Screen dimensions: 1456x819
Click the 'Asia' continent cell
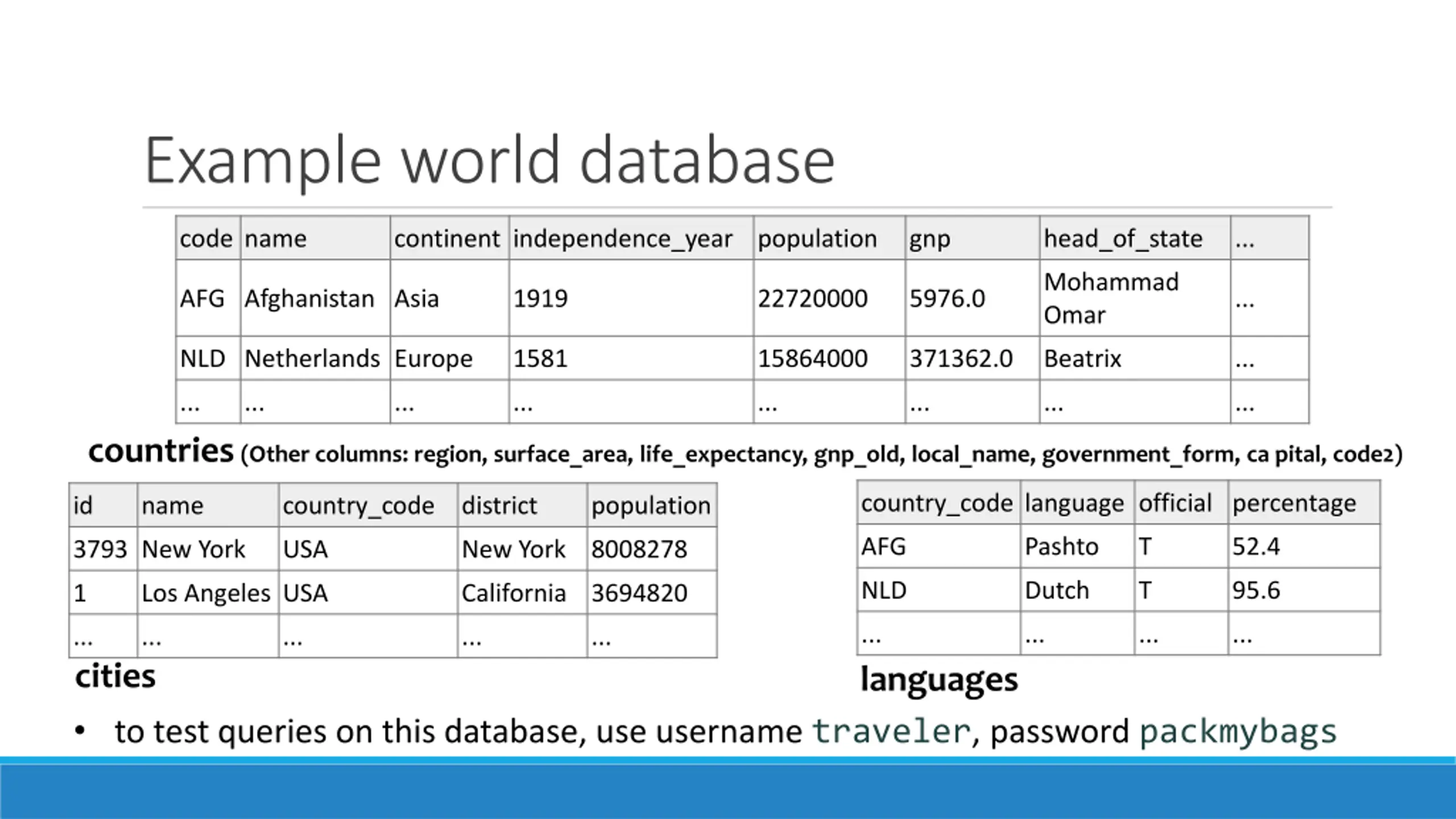coord(449,298)
